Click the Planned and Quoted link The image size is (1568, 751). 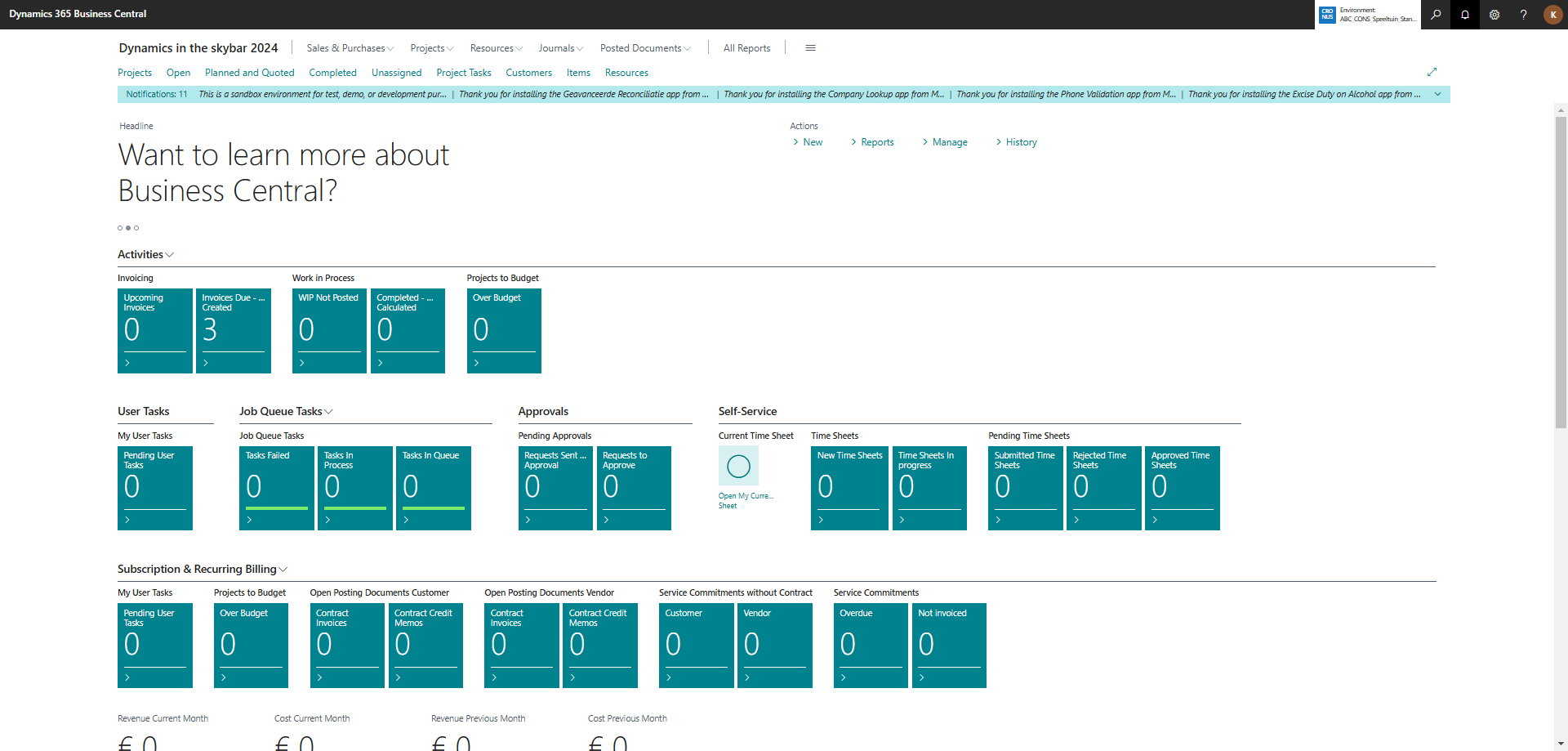(249, 73)
